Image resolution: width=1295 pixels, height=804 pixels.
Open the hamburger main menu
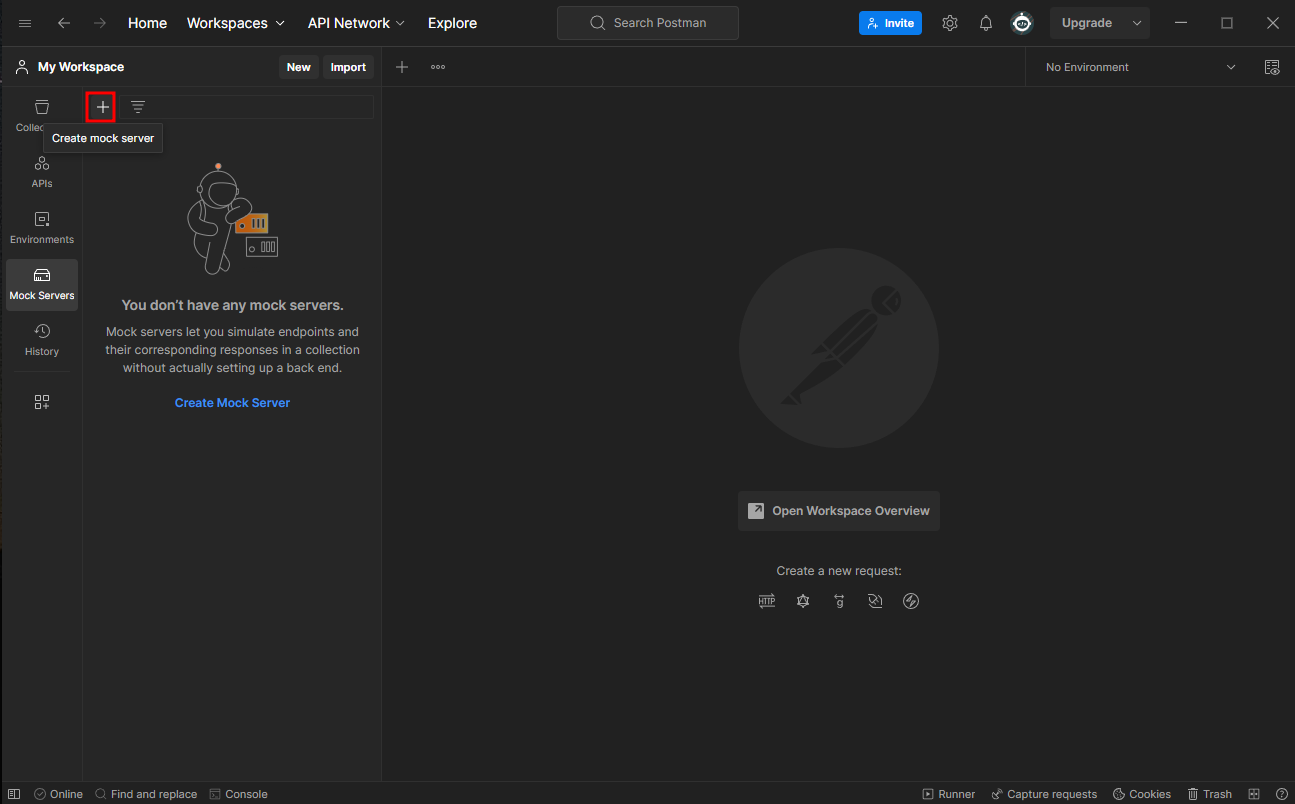tap(25, 23)
